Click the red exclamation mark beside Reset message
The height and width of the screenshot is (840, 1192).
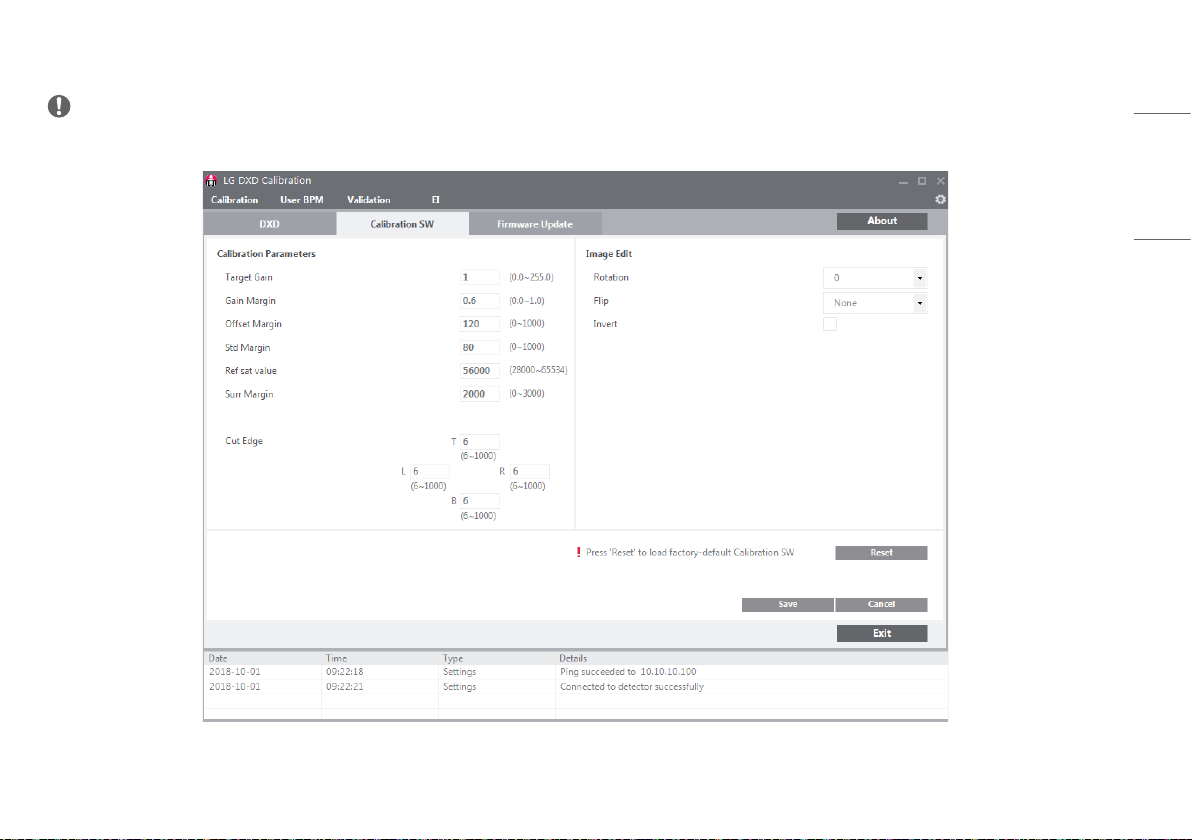click(579, 553)
